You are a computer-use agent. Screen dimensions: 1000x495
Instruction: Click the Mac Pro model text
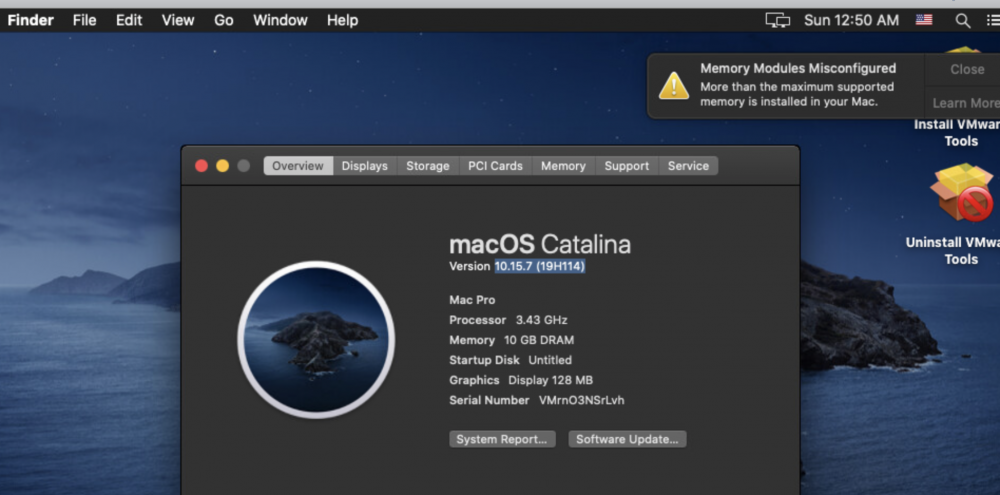coord(472,300)
